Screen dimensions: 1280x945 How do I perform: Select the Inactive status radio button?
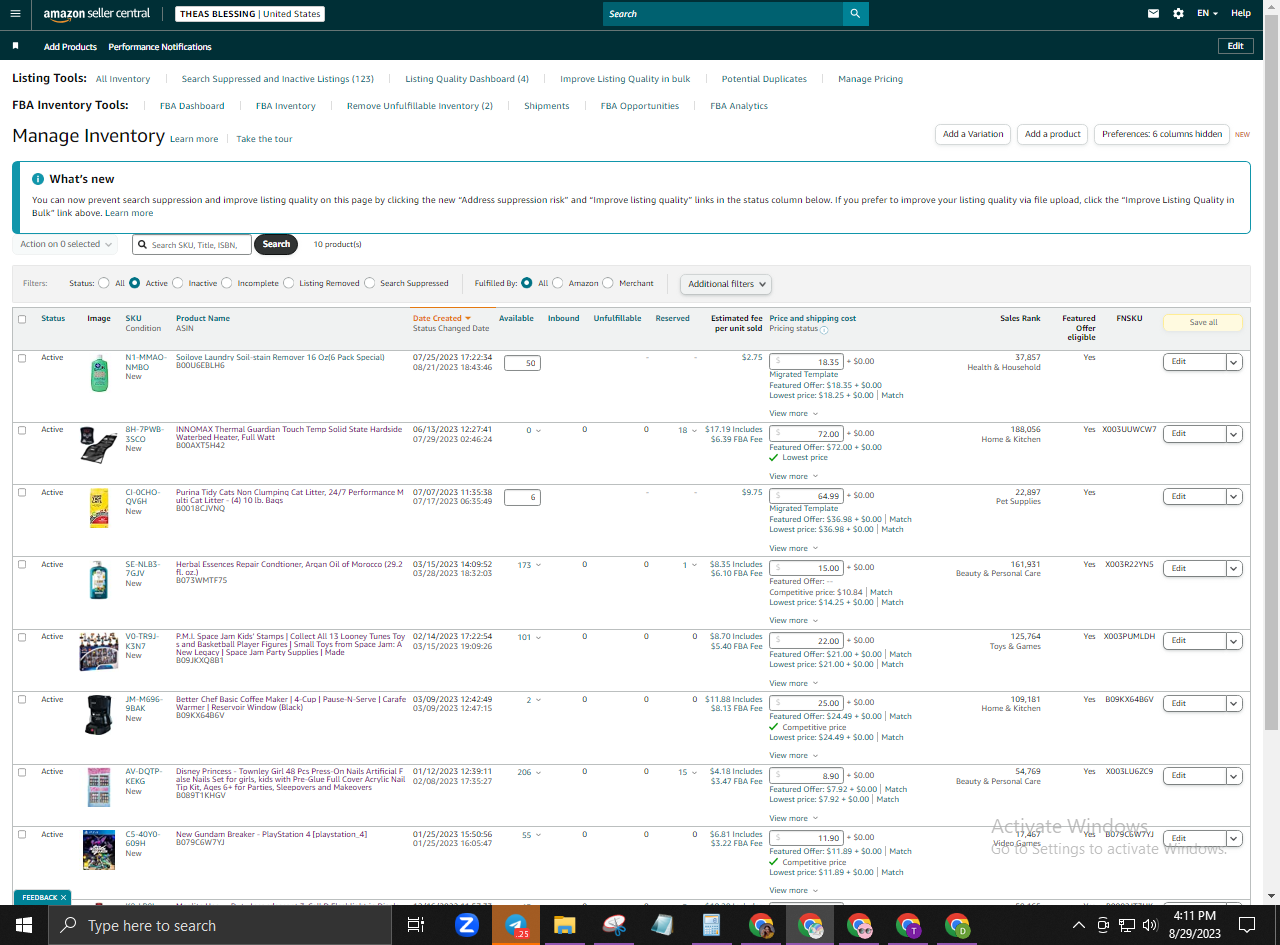178,283
